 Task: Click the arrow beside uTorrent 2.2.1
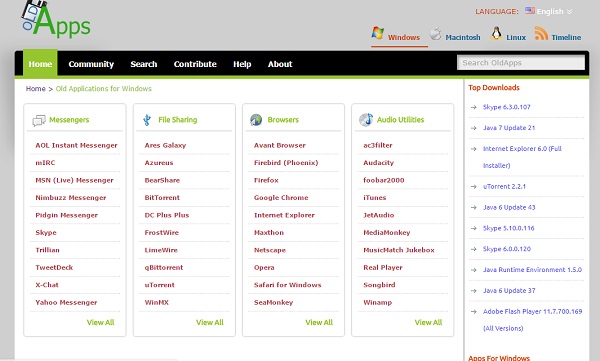474,186
